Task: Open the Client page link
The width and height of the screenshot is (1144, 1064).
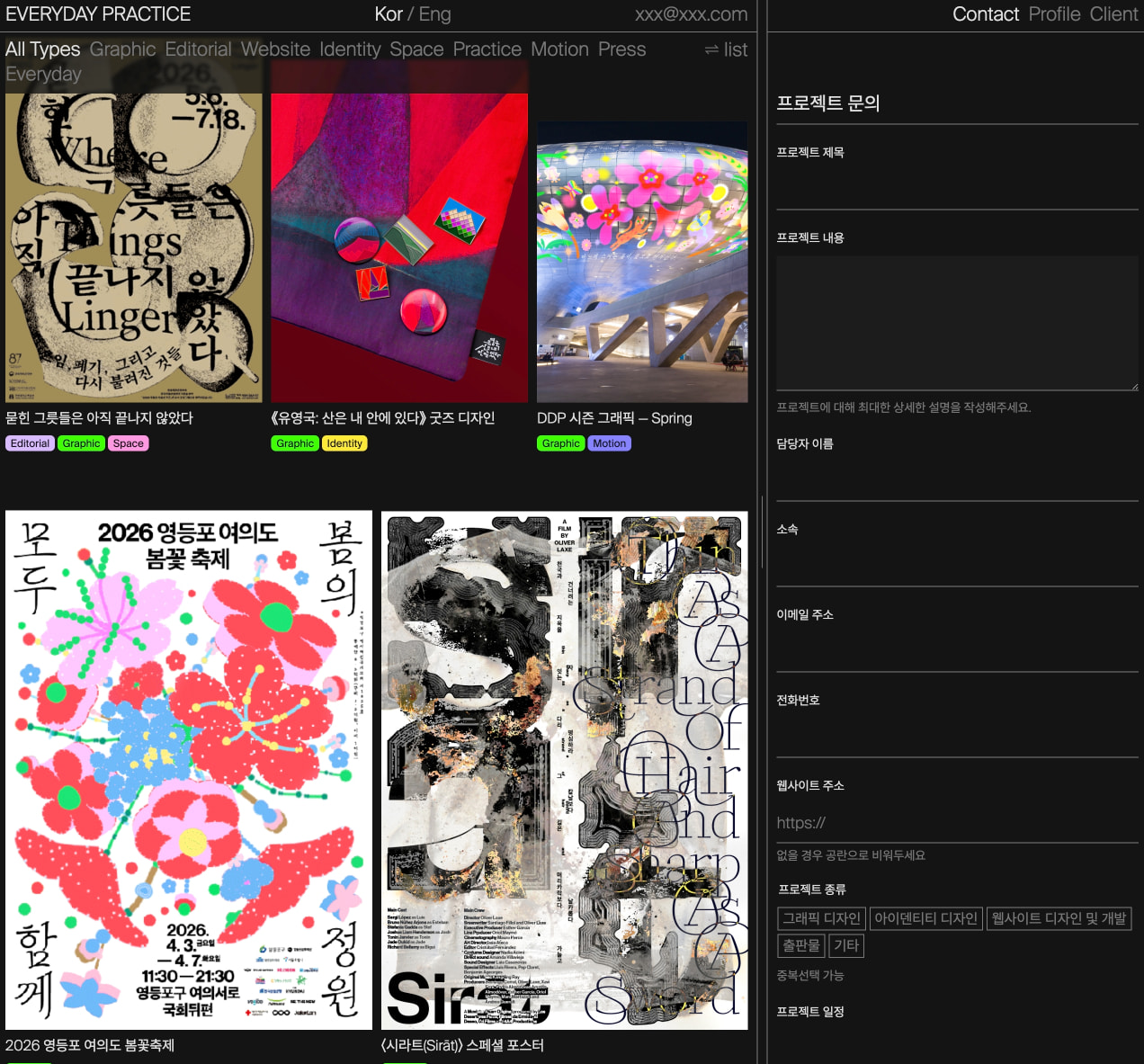Action: pyautogui.click(x=1113, y=14)
